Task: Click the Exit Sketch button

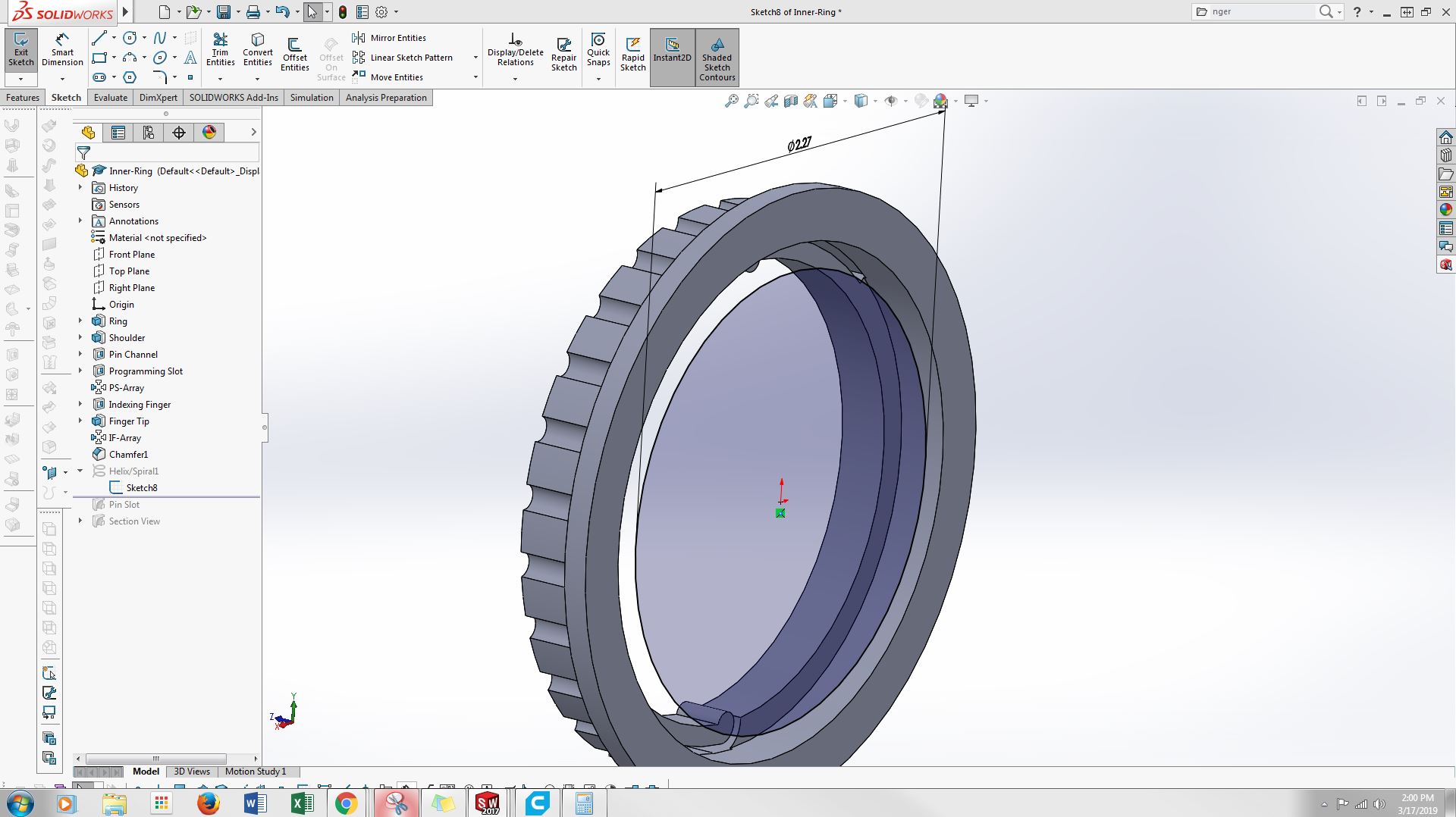Action: click(21, 50)
